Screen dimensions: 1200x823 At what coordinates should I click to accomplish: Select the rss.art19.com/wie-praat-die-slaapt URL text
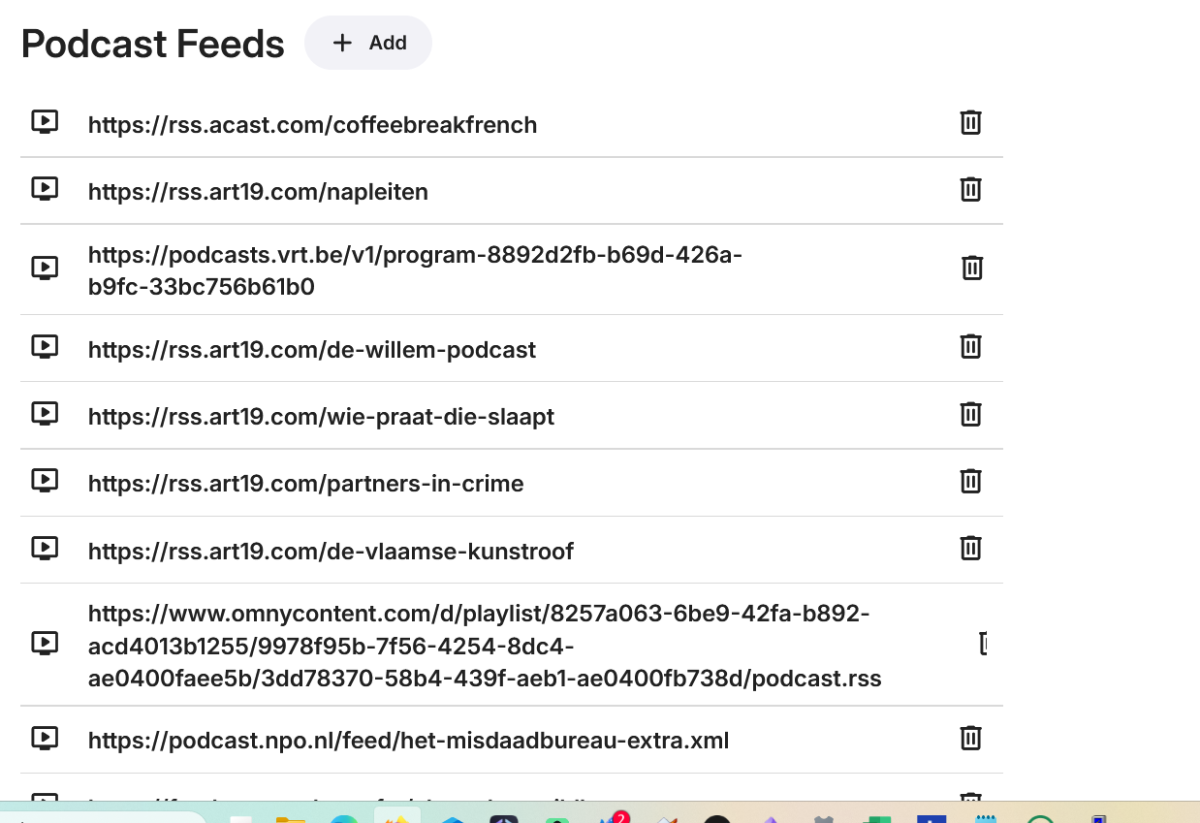tap(321, 416)
